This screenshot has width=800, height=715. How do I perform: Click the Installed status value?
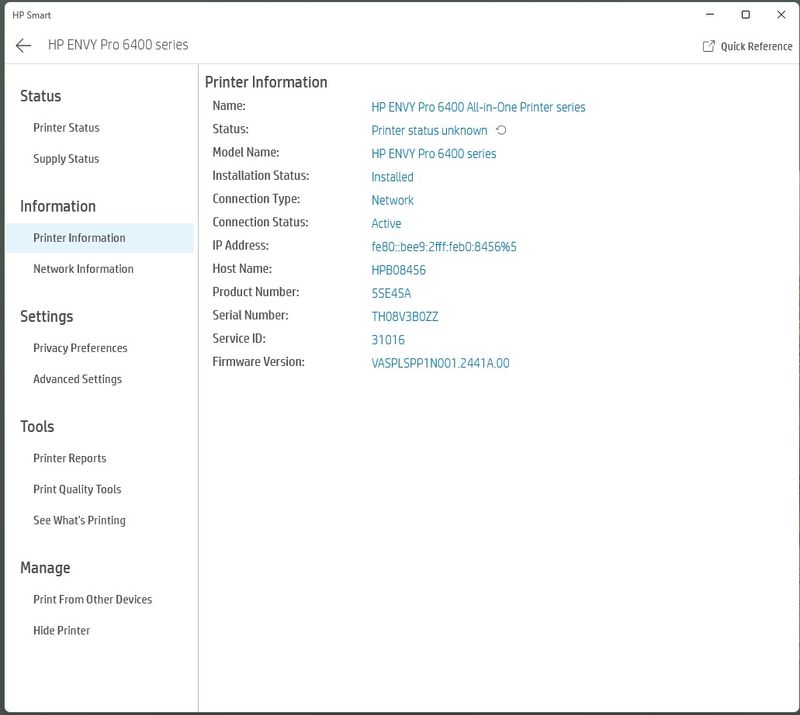coord(392,177)
